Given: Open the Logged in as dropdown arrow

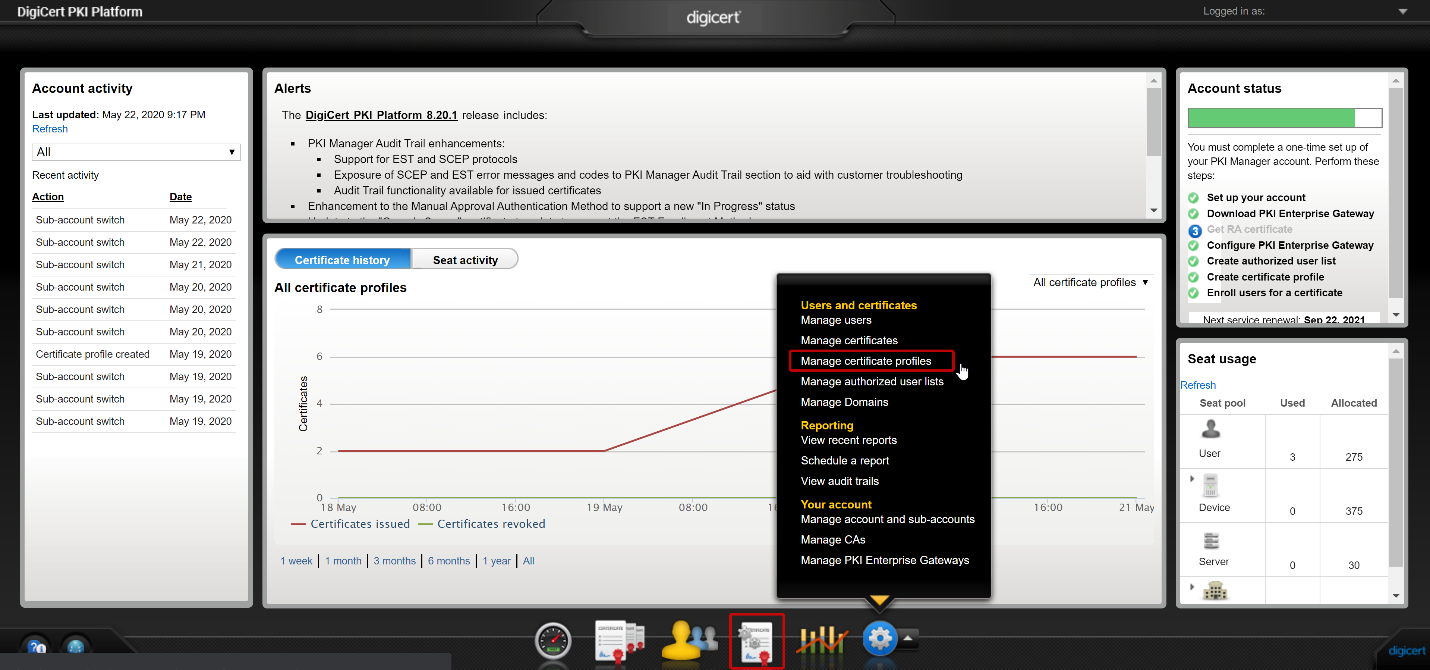Looking at the screenshot, I should [x=1403, y=12].
